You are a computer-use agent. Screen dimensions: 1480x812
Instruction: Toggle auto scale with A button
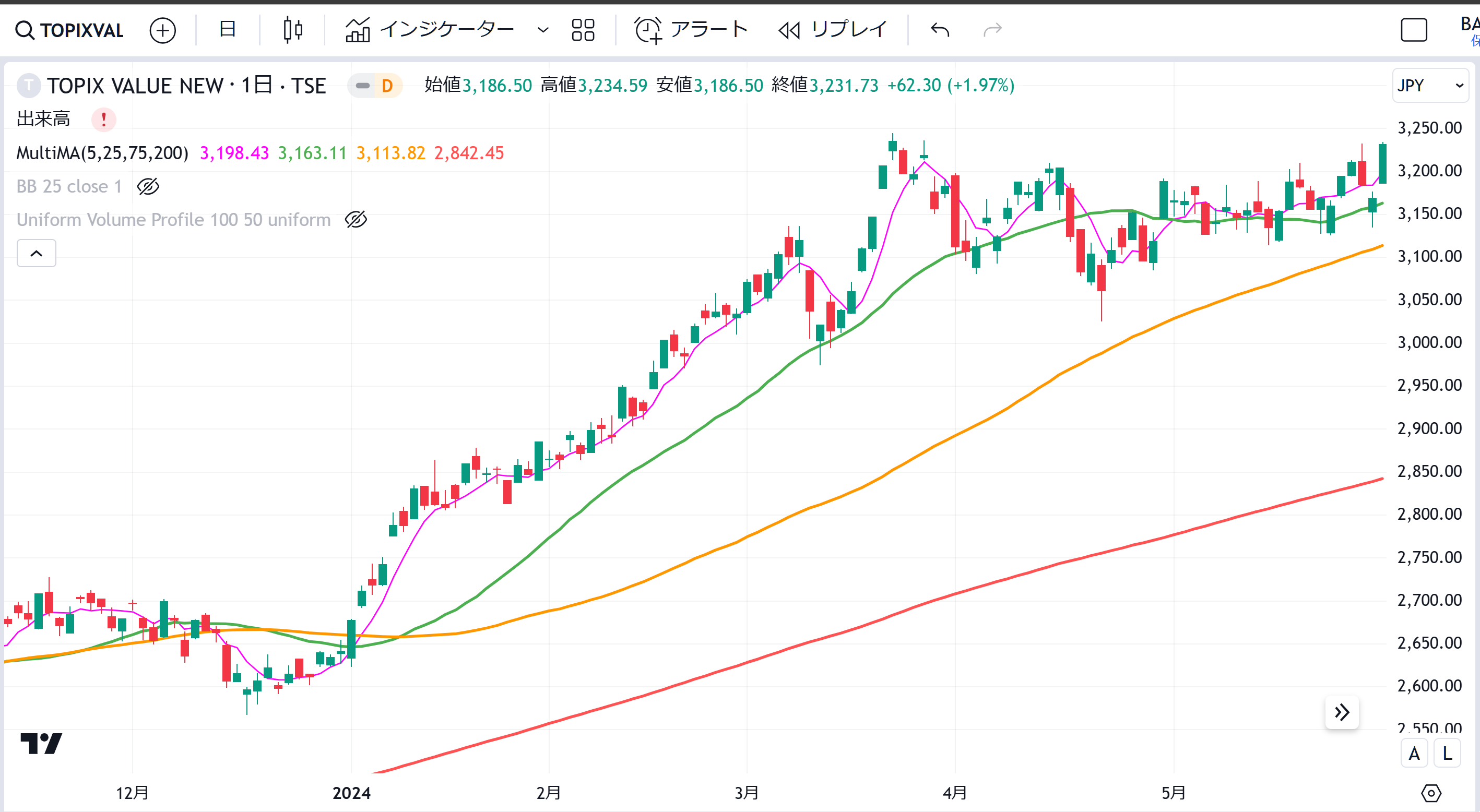[x=1414, y=754]
